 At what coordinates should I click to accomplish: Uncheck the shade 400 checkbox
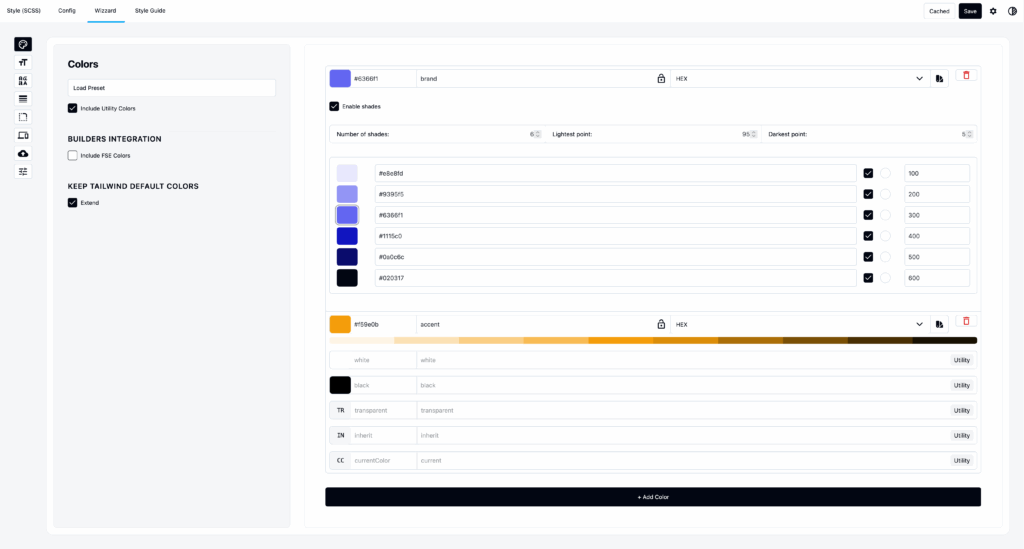(868, 236)
